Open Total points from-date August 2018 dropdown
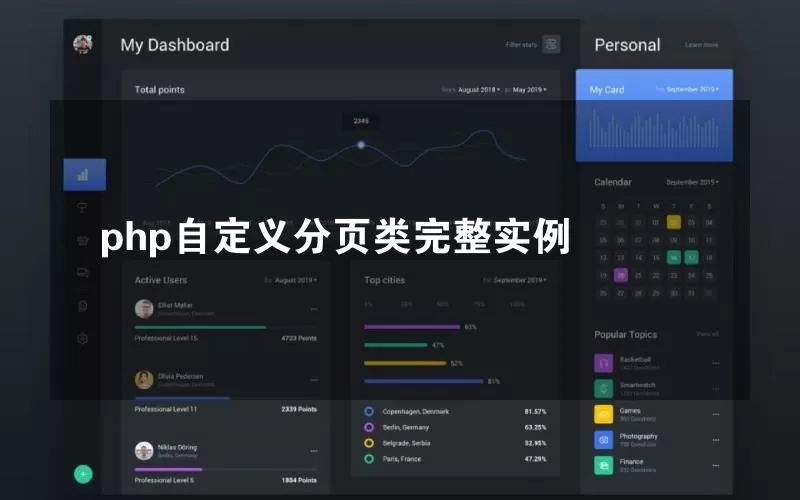 coord(479,90)
